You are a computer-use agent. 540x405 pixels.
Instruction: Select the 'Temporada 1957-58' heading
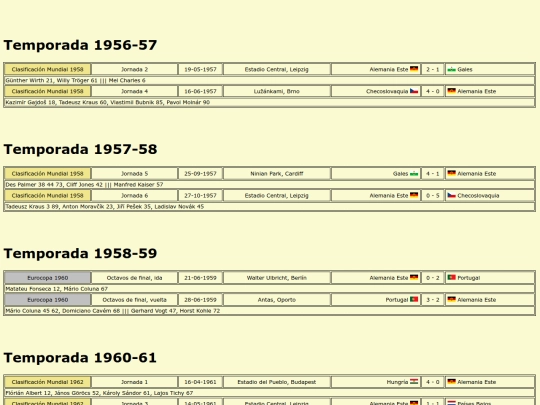[x=80, y=149]
